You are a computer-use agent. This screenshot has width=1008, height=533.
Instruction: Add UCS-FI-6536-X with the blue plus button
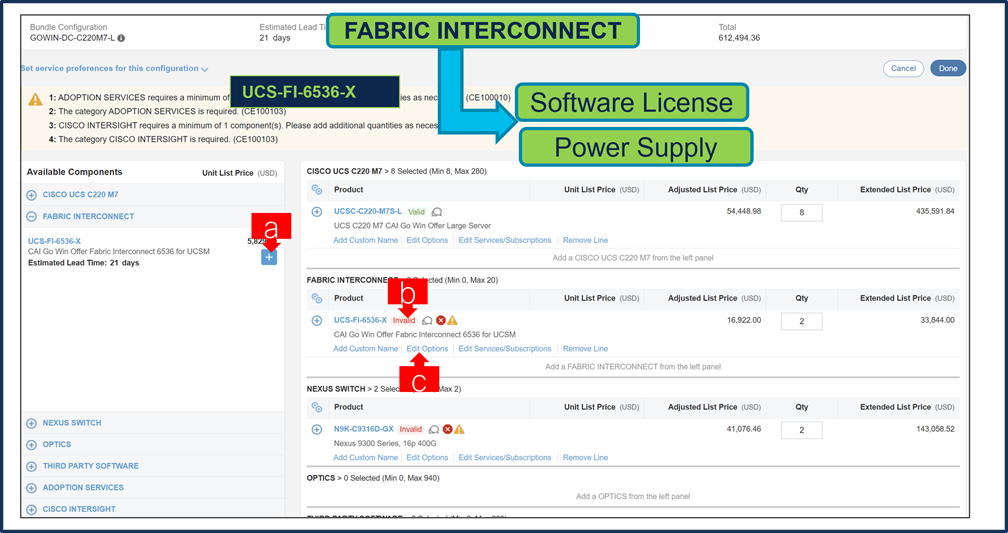click(269, 257)
